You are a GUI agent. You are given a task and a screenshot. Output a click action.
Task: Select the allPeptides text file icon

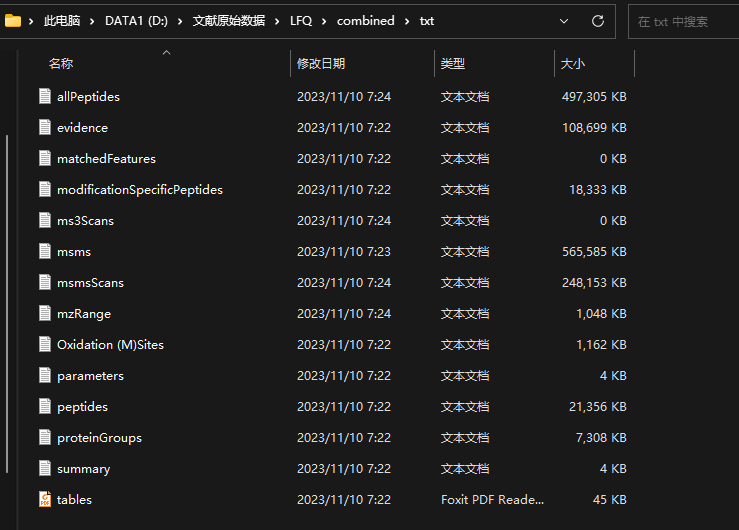click(44, 96)
